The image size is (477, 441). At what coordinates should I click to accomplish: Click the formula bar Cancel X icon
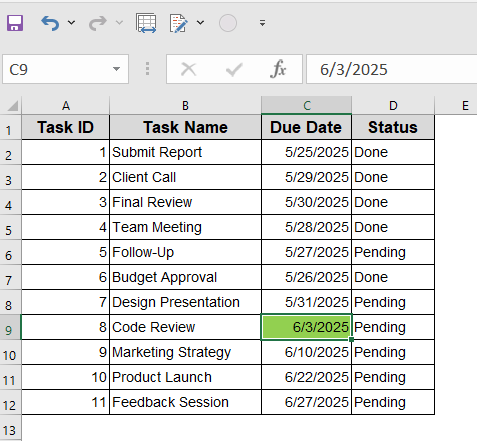tap(189, 69)
